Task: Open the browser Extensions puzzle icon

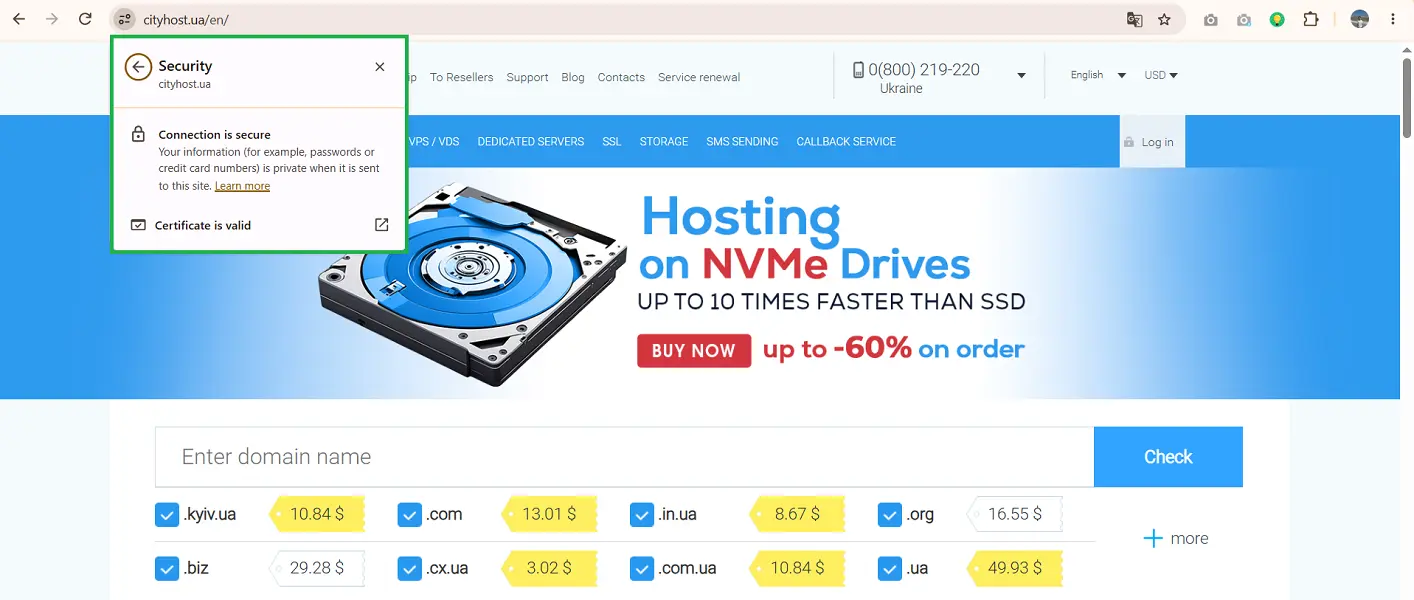Action: point(1311,19)
